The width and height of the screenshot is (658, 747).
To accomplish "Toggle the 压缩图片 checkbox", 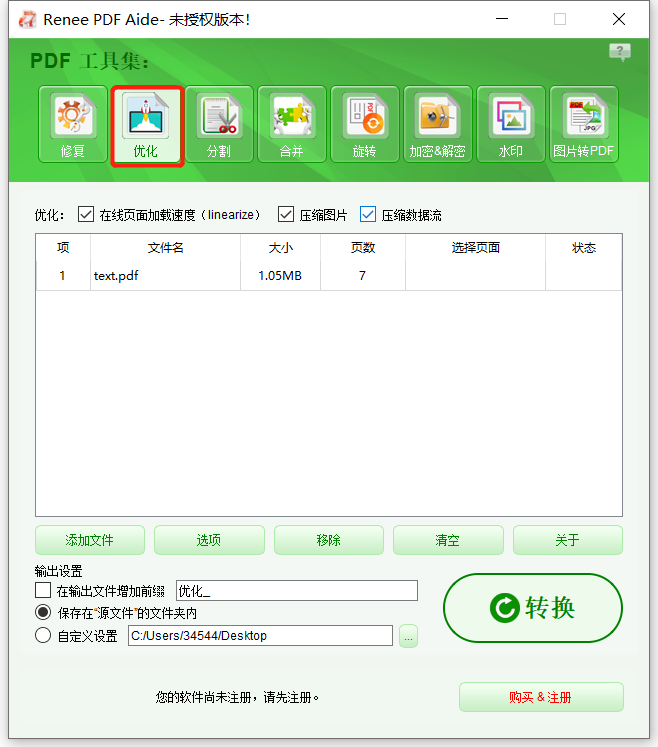I will tap(286, 214).
